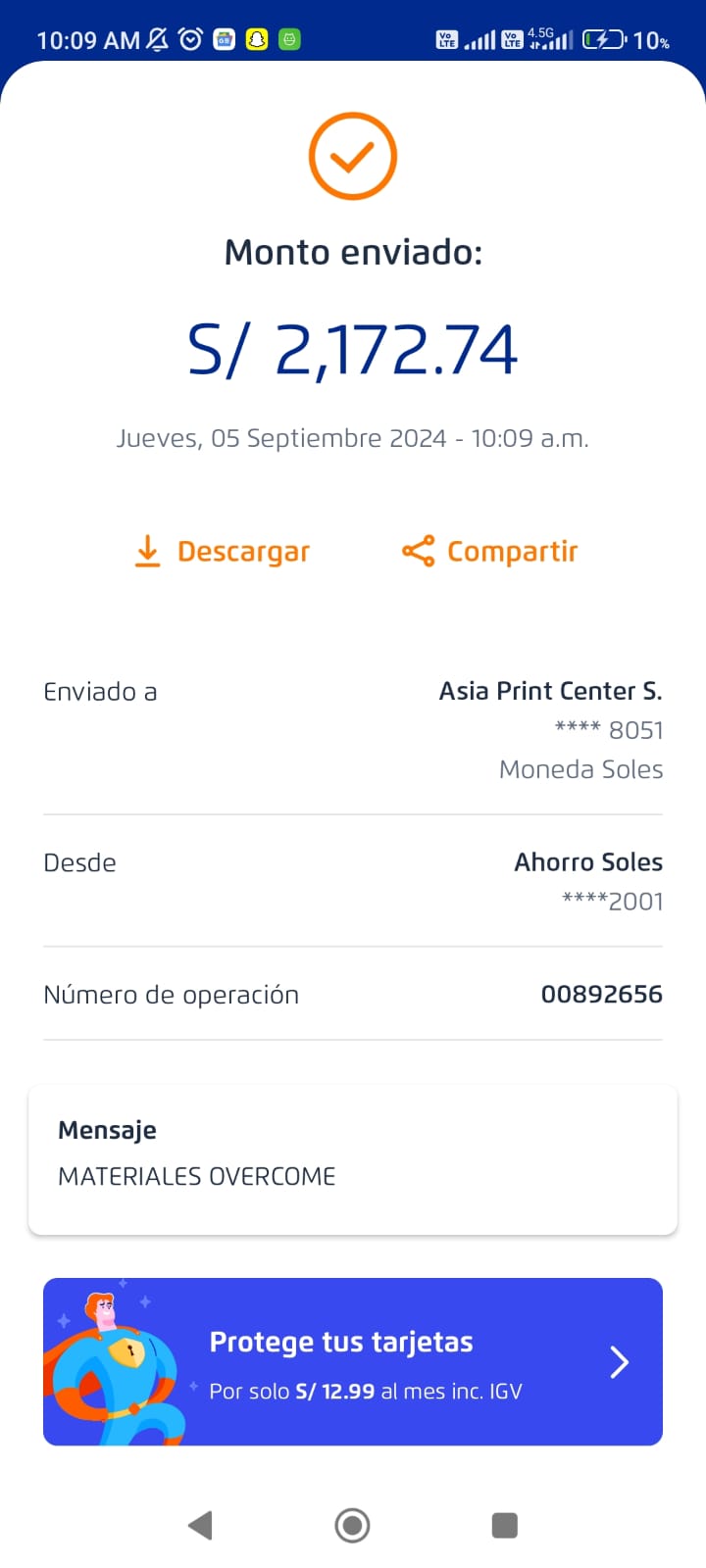Tap the Mensaje card MATERIALES OVERCOME text
Screen dimensions: 706x1568
coord(197,1176)
